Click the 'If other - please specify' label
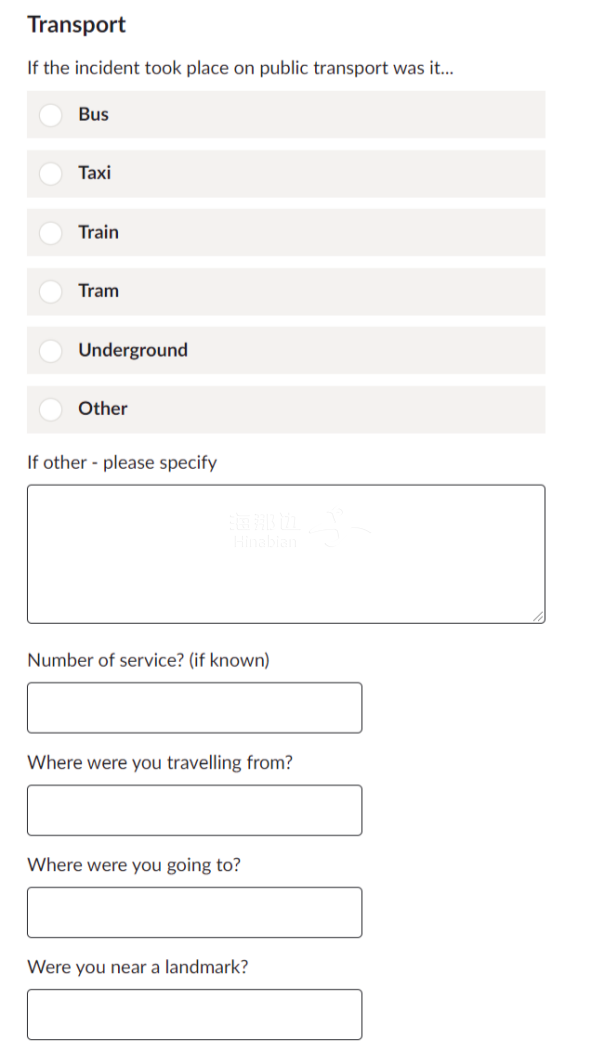This screenshot has height=1057, width=605. click(122, 463)
